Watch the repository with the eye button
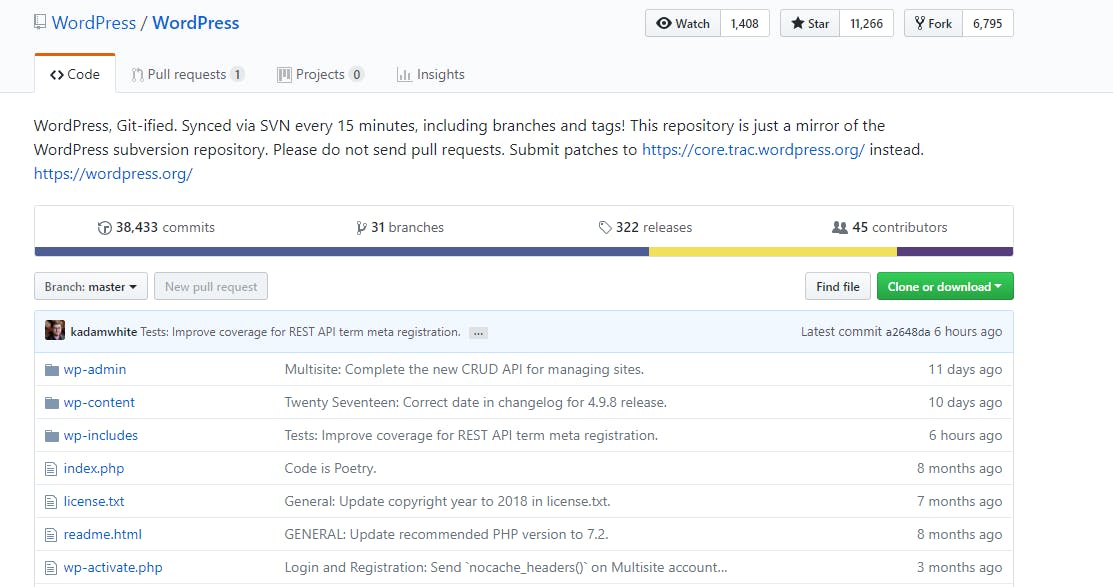 point(683,23)
